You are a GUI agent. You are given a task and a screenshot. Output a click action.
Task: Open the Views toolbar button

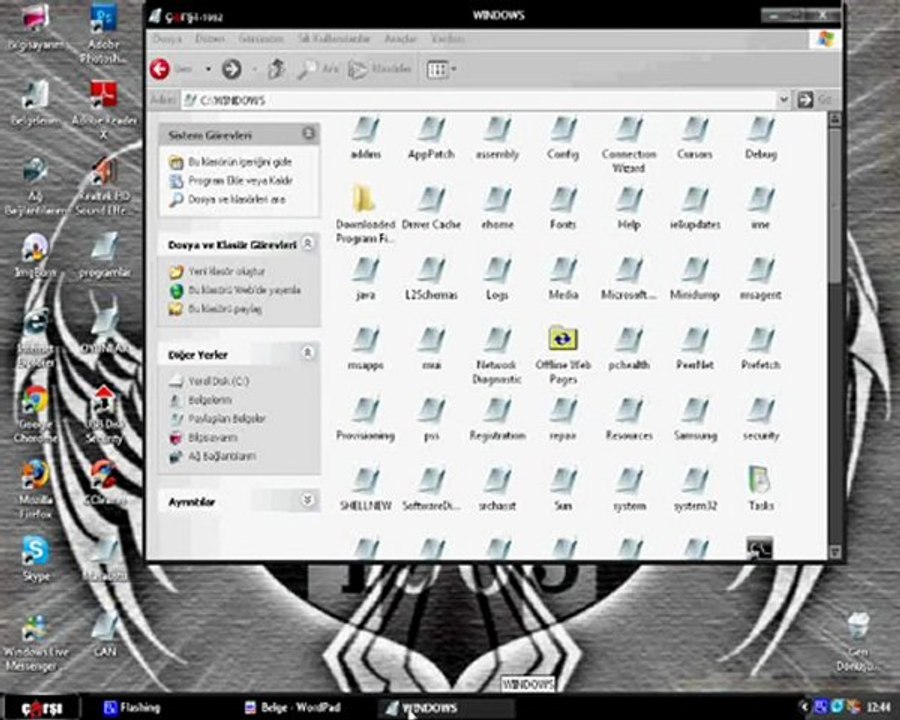click(437, 69)
